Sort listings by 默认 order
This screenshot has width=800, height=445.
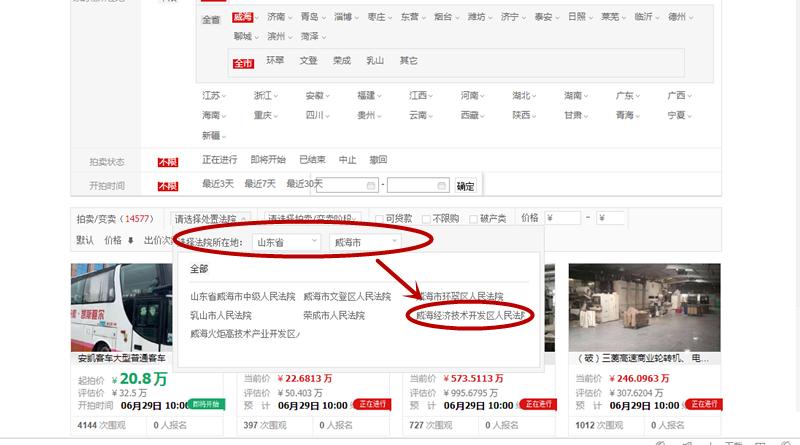click(x=85, y=240)
